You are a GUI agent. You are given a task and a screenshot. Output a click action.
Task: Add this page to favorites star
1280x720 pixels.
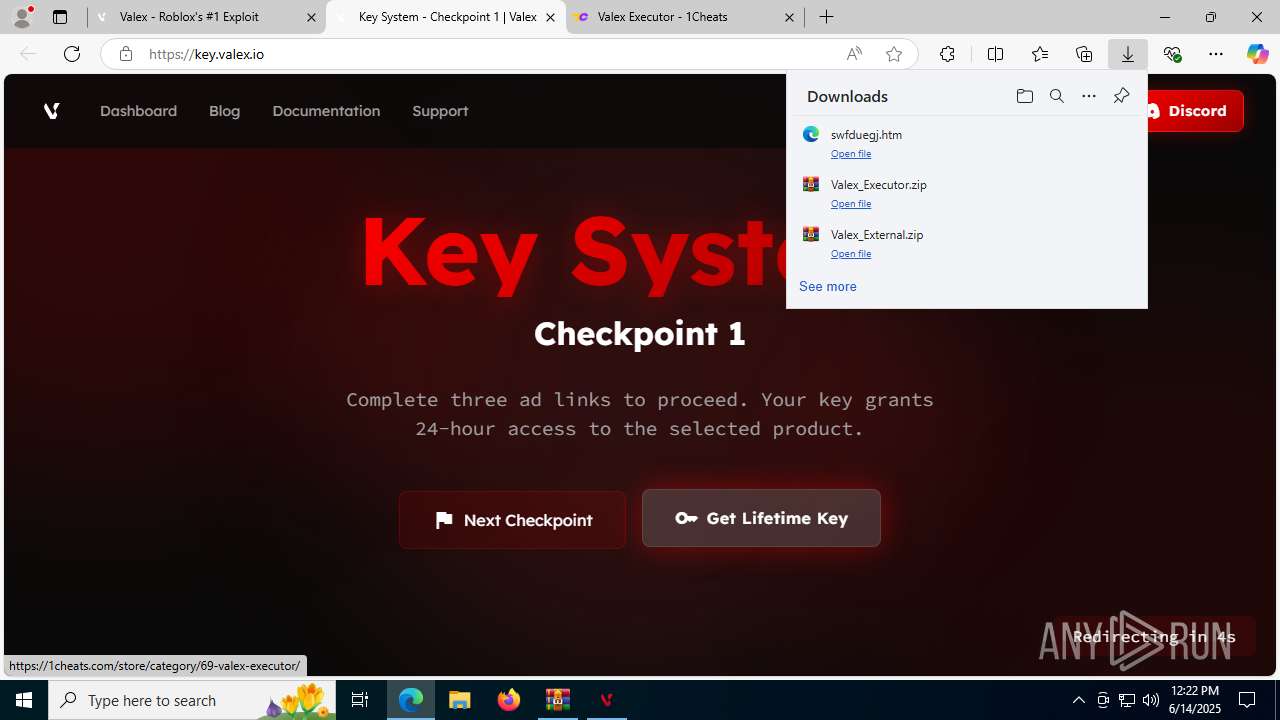pyautogui.click(x=894, y=54)
